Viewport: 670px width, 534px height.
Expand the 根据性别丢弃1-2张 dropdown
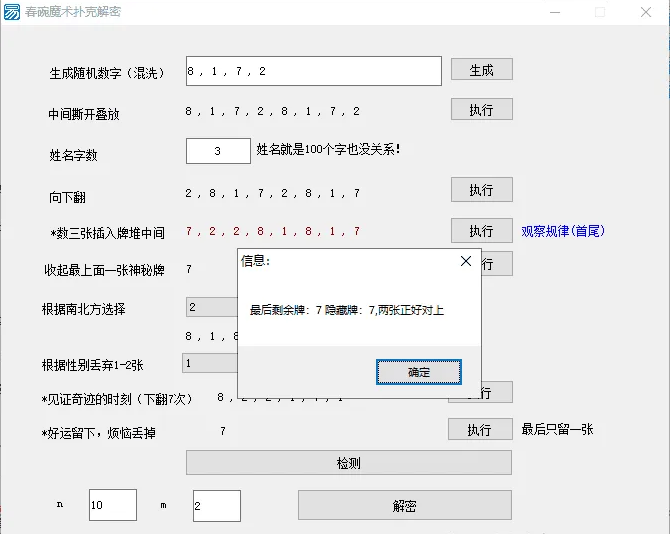pyautogui.click(x=208, y=363)
